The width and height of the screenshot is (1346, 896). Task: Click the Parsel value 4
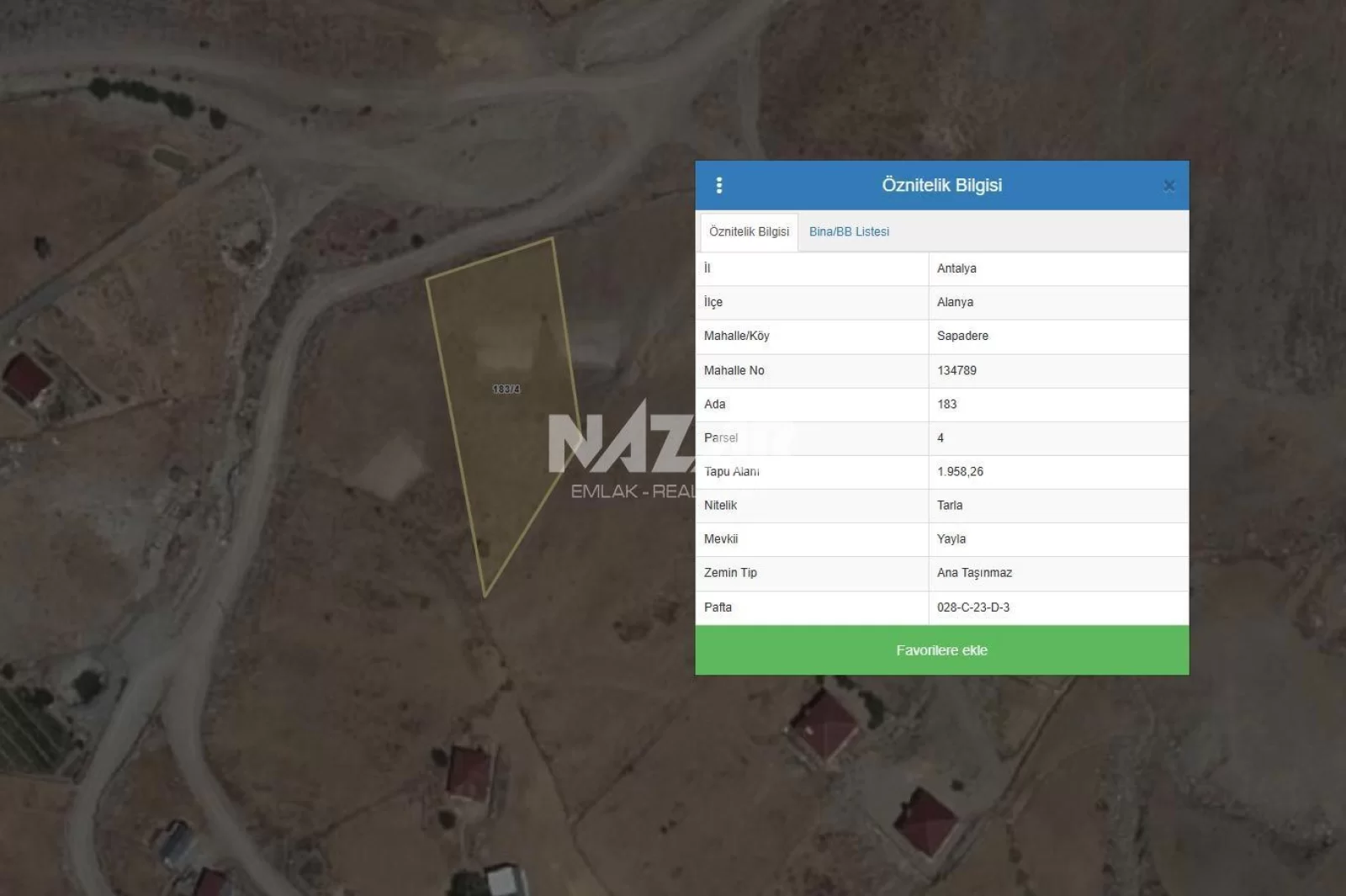pyautogui.click(x=941, y=438)
